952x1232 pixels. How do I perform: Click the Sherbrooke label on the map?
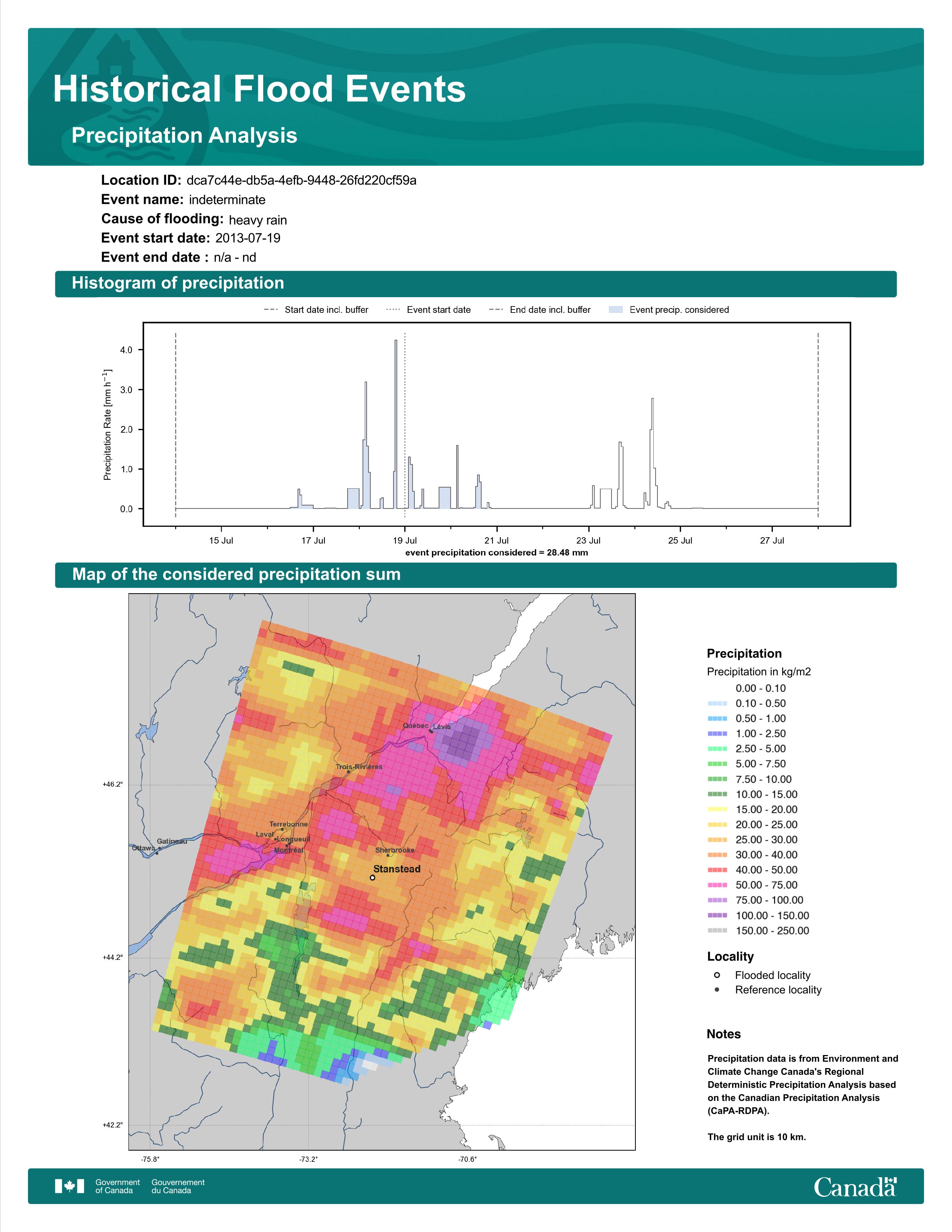(395, 850)
